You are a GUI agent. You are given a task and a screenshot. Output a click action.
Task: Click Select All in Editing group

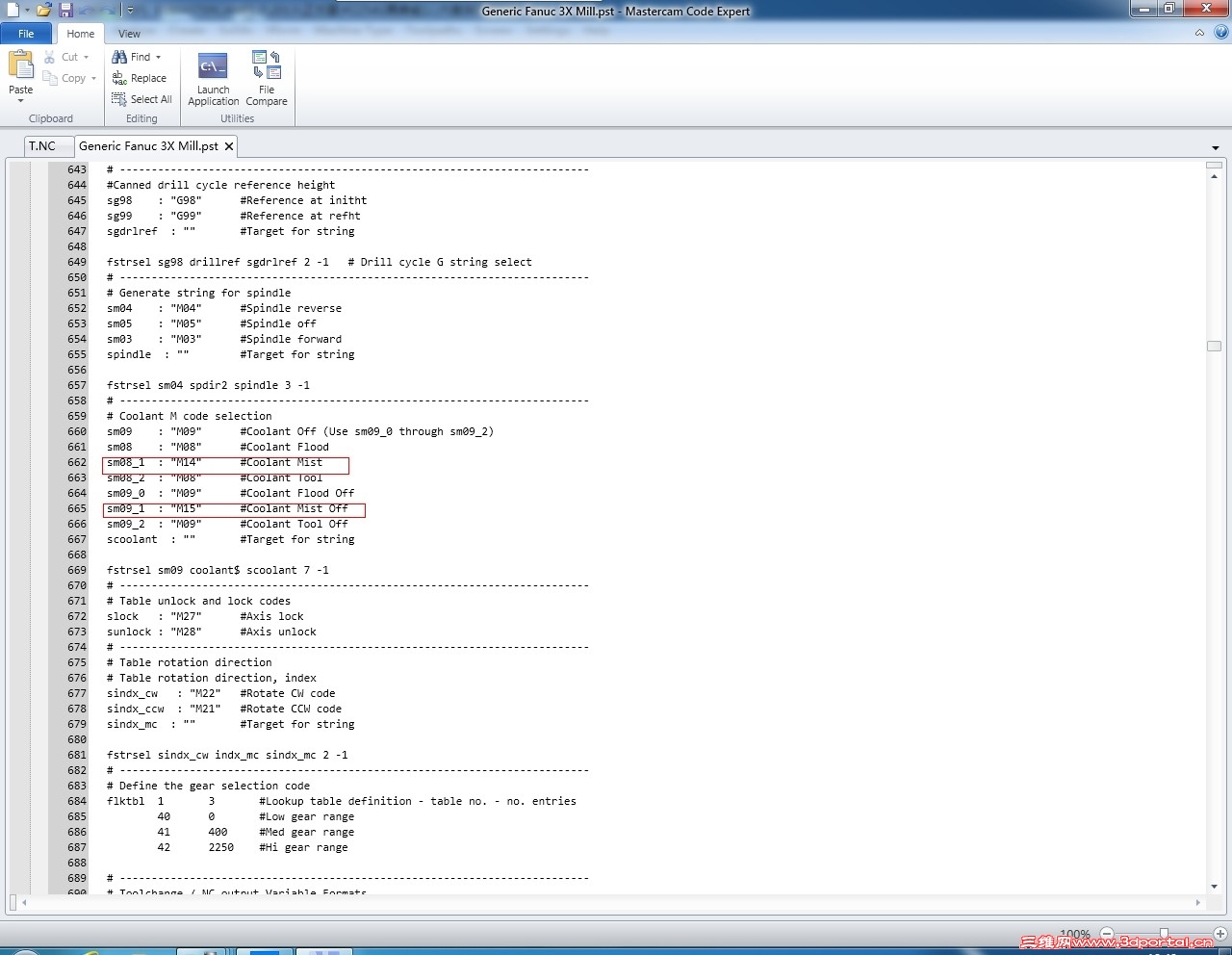[141, 99]
